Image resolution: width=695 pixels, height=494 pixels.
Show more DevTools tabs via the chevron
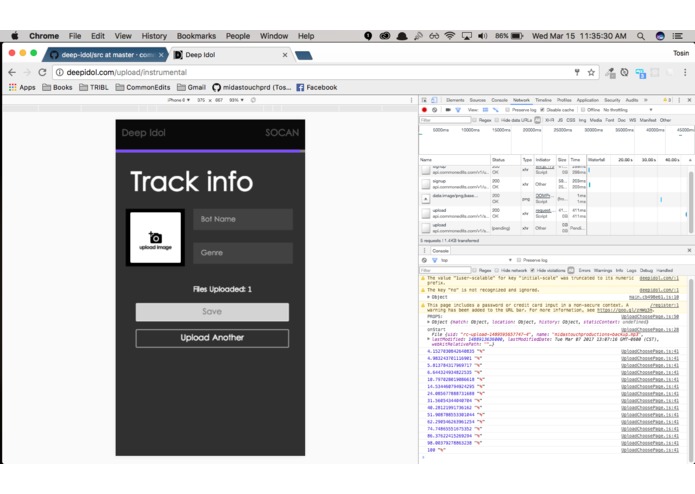point(646,100)
